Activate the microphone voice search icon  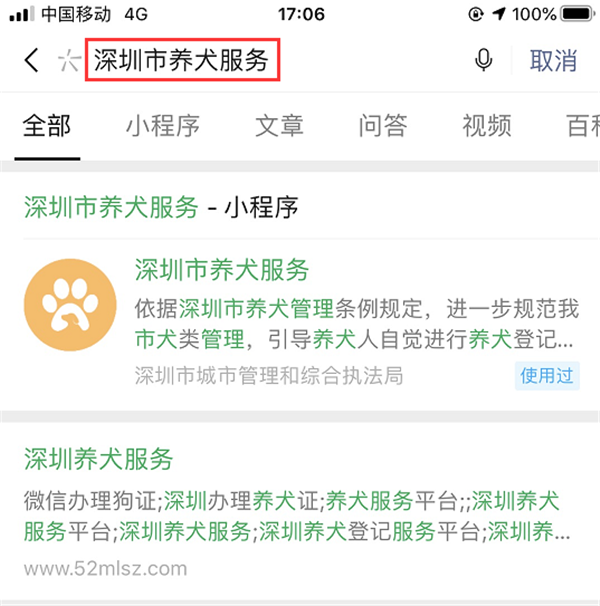click(x=483, y=60)
